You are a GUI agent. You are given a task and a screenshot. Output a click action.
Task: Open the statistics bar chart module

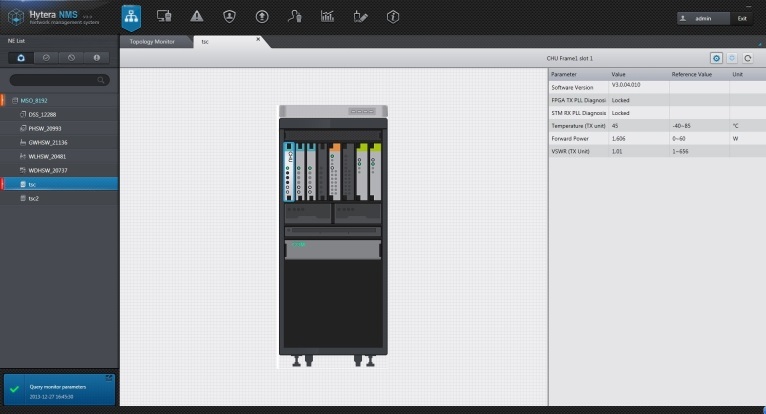click(x=327, y=17)
